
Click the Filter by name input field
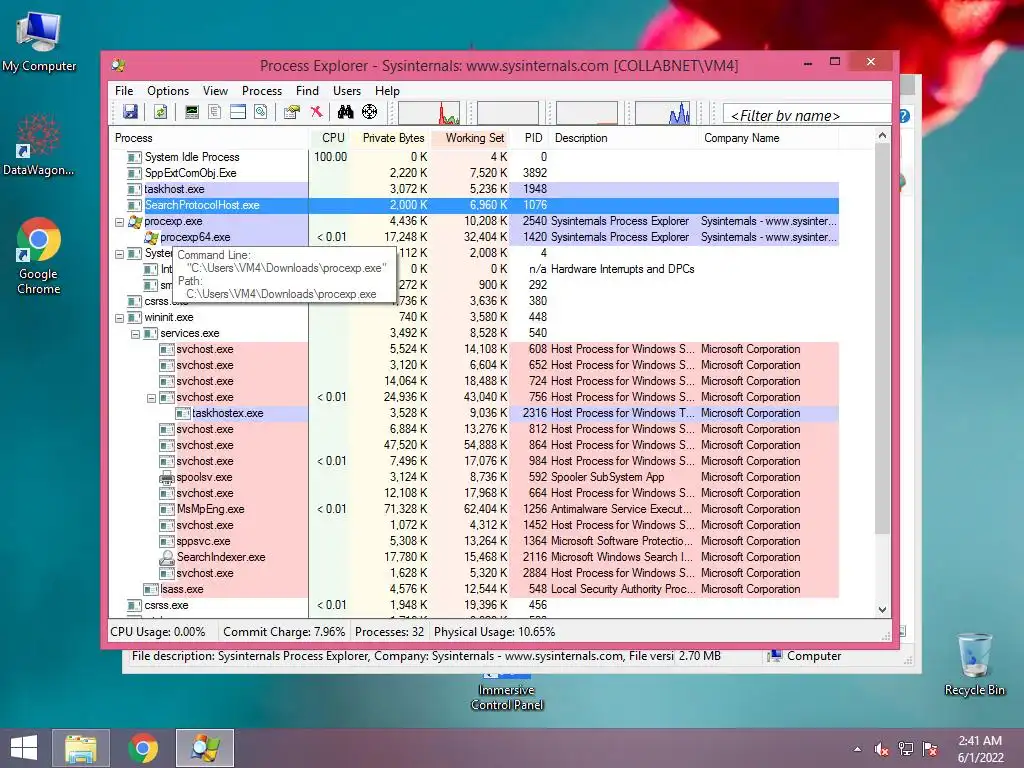tap(807, 116)
